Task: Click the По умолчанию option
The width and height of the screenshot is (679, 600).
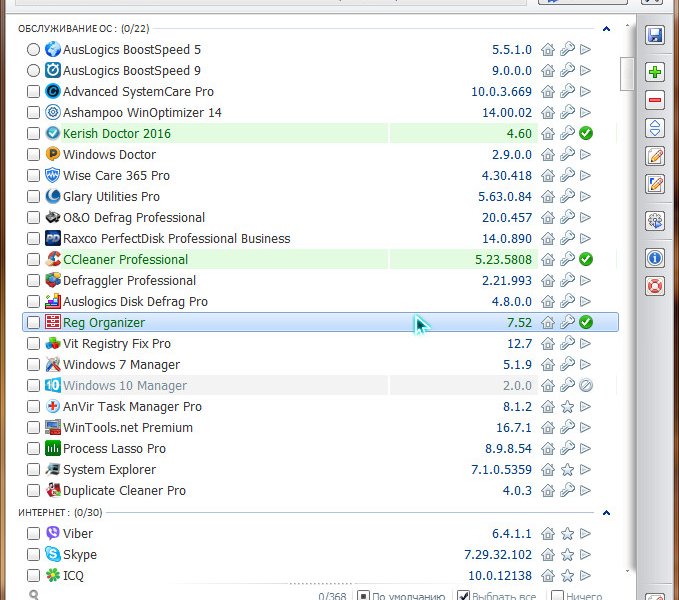Action: [401, 596]
